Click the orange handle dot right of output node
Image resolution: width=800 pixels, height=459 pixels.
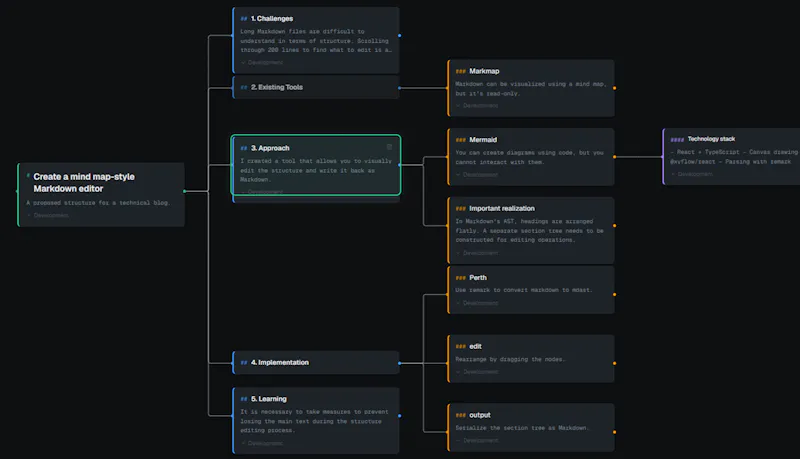click(x=614, y=432)
